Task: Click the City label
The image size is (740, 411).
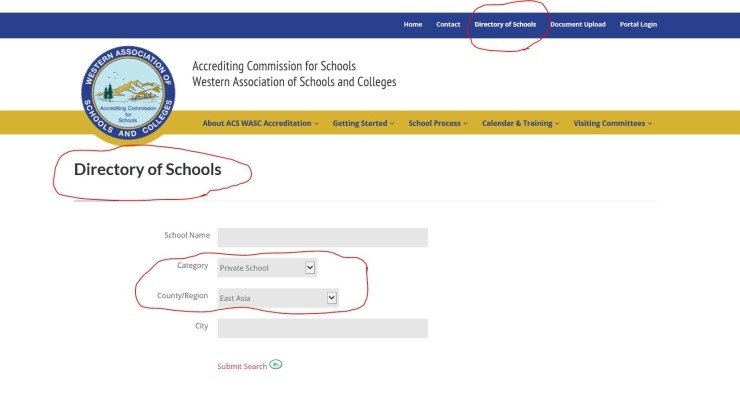Action: (x=202, y=326)
